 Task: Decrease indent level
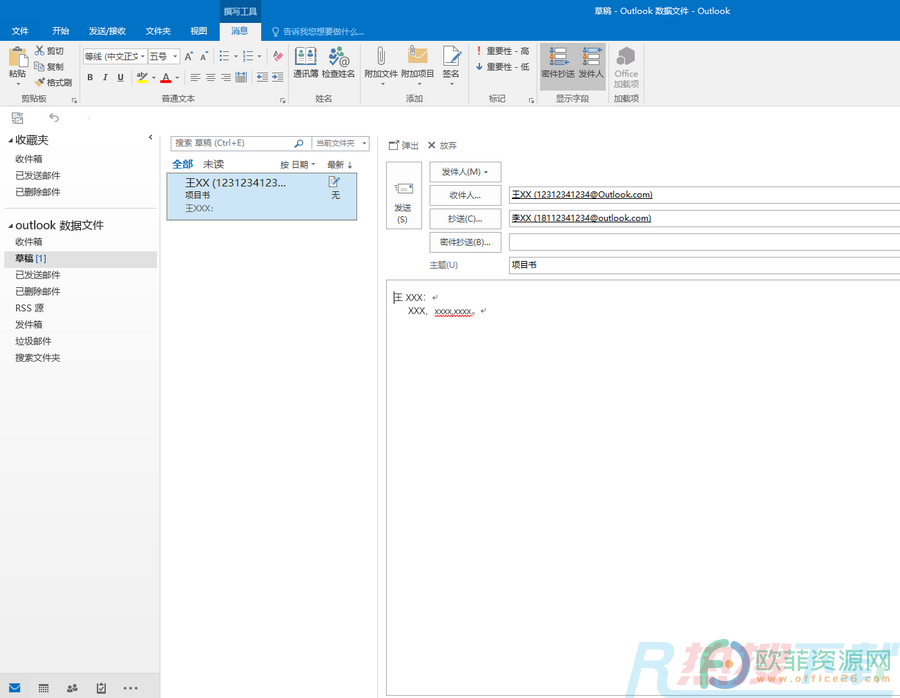[x=262, y=77]
